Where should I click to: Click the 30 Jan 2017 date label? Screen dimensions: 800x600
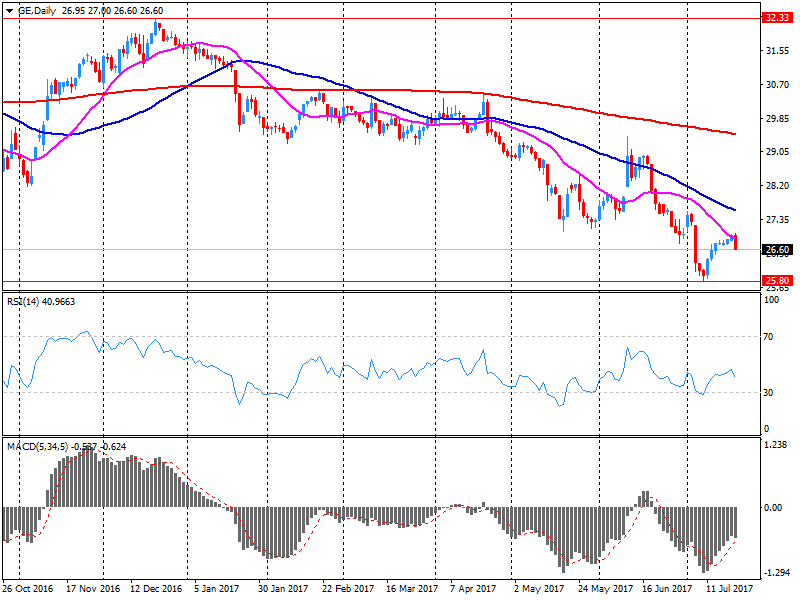(283, 589)
